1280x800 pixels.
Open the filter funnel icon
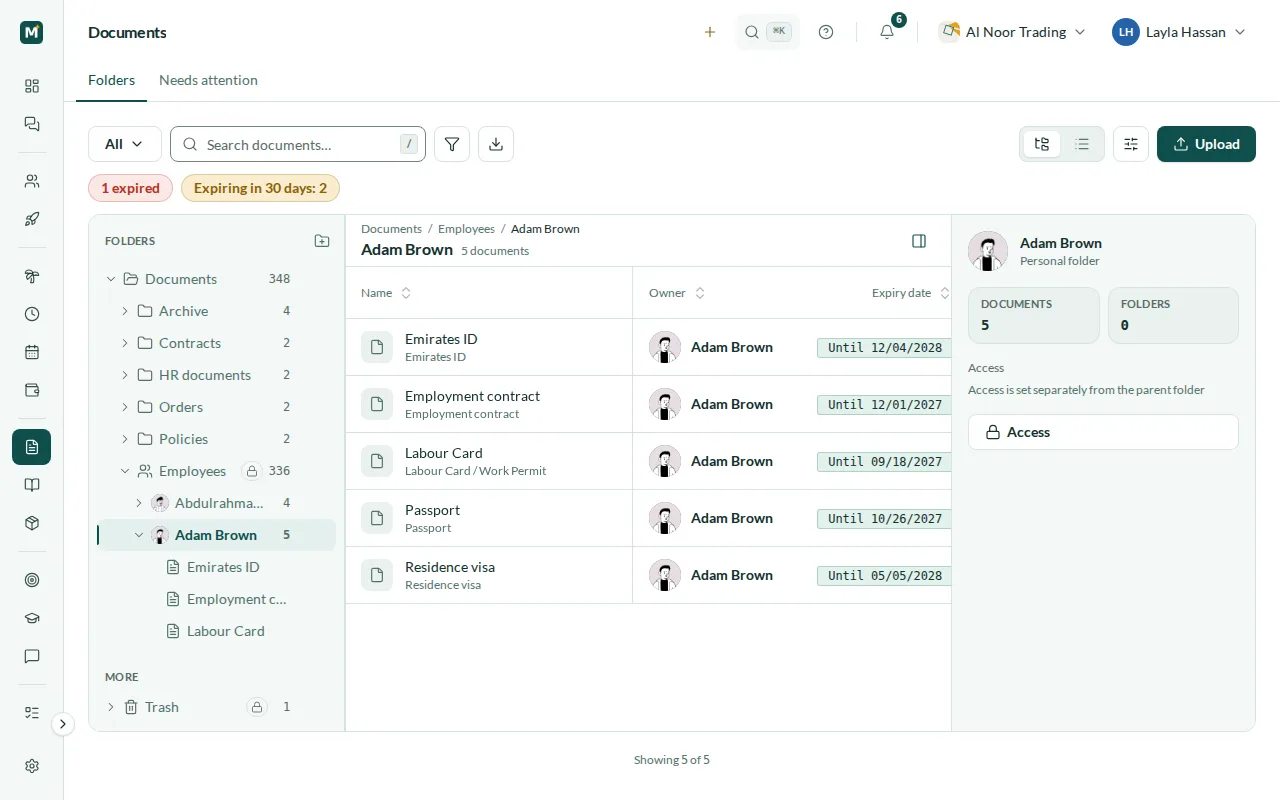pyautogui.click(x=452, y=144)
